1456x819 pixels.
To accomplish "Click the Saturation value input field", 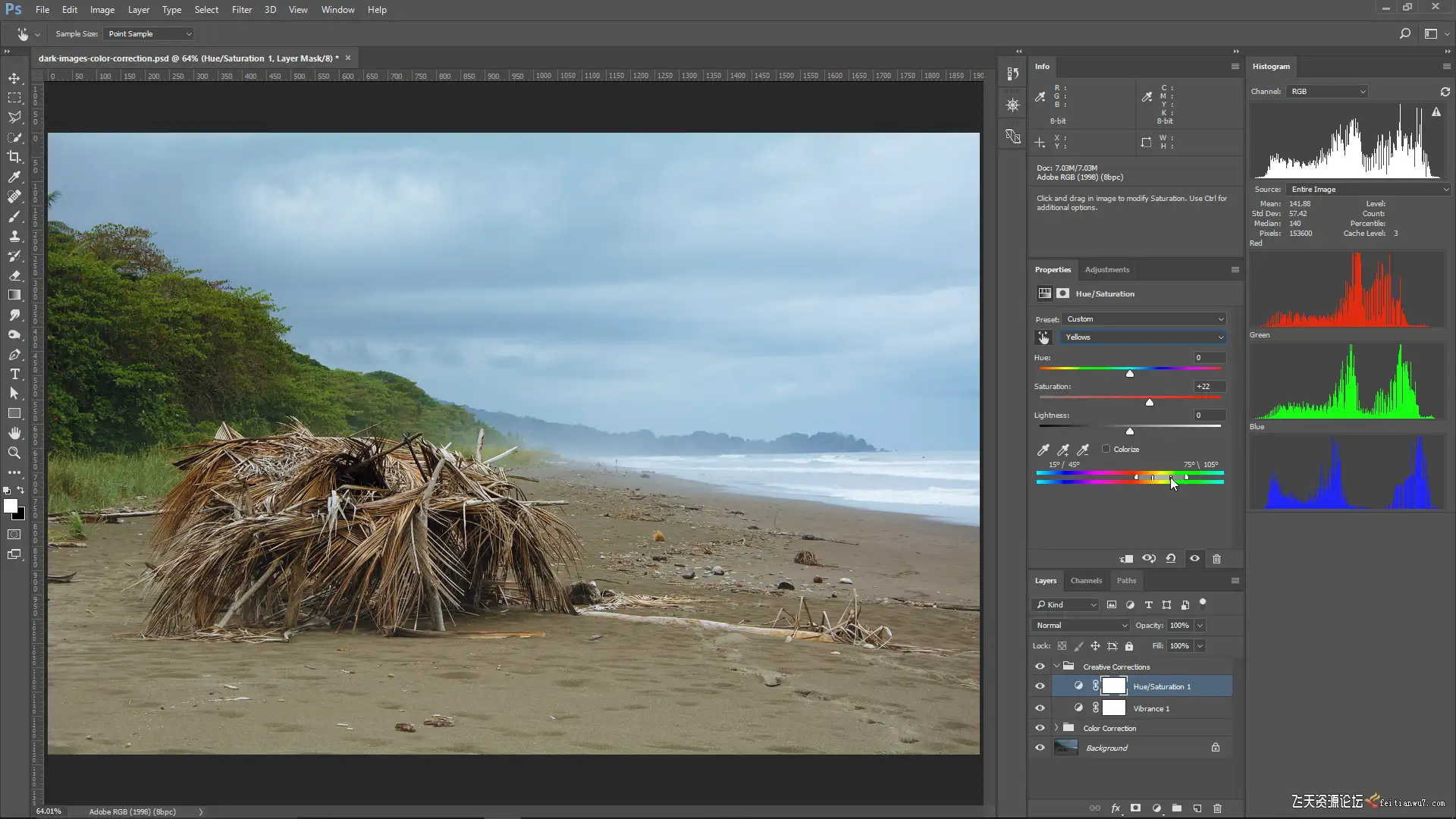I will coord(1209,387).
